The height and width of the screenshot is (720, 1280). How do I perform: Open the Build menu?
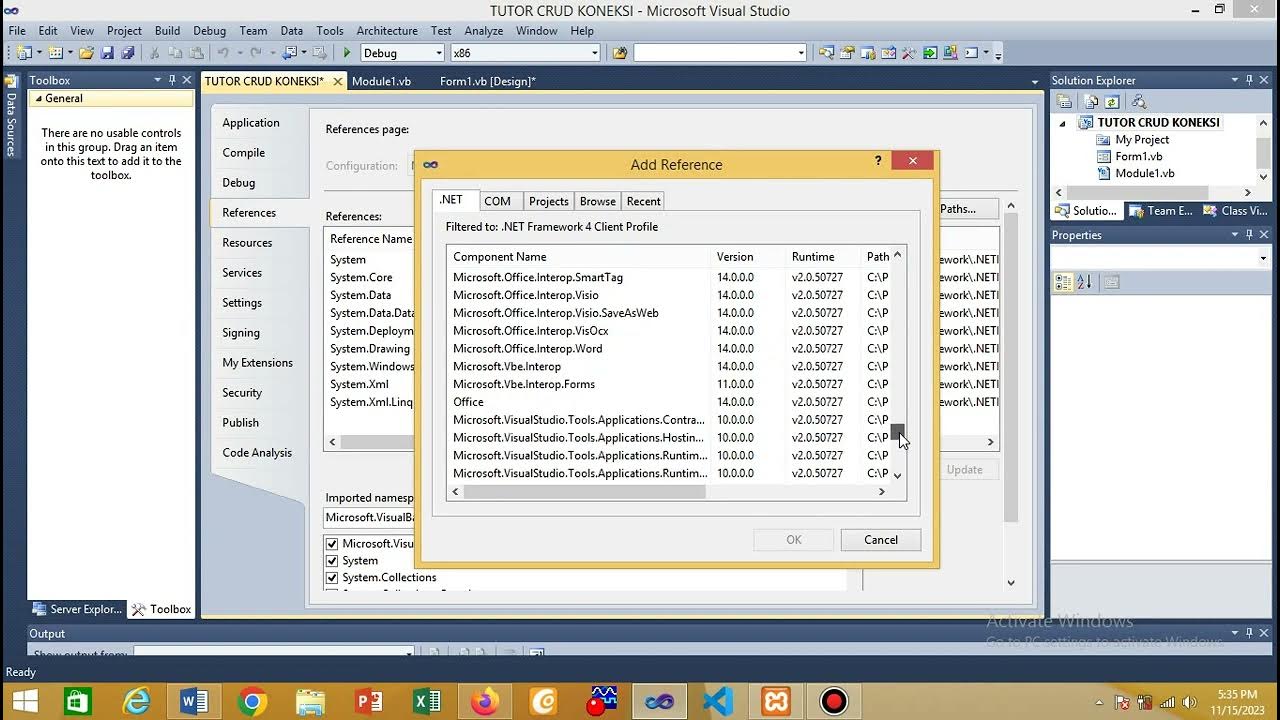click(167, 31)
